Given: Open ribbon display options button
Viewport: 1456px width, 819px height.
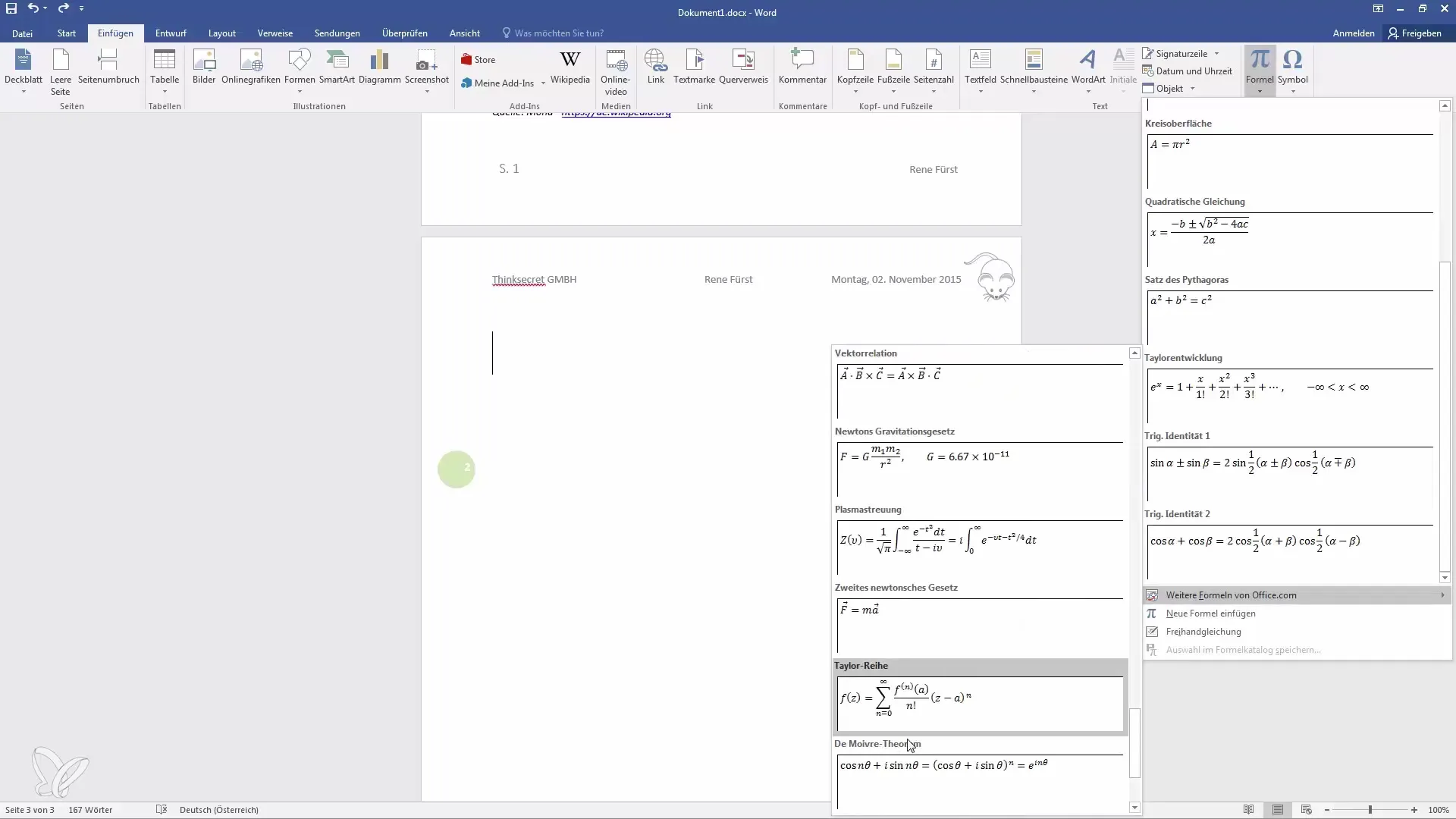Looking at the screenshot, I should click(x=1378, y=8).
